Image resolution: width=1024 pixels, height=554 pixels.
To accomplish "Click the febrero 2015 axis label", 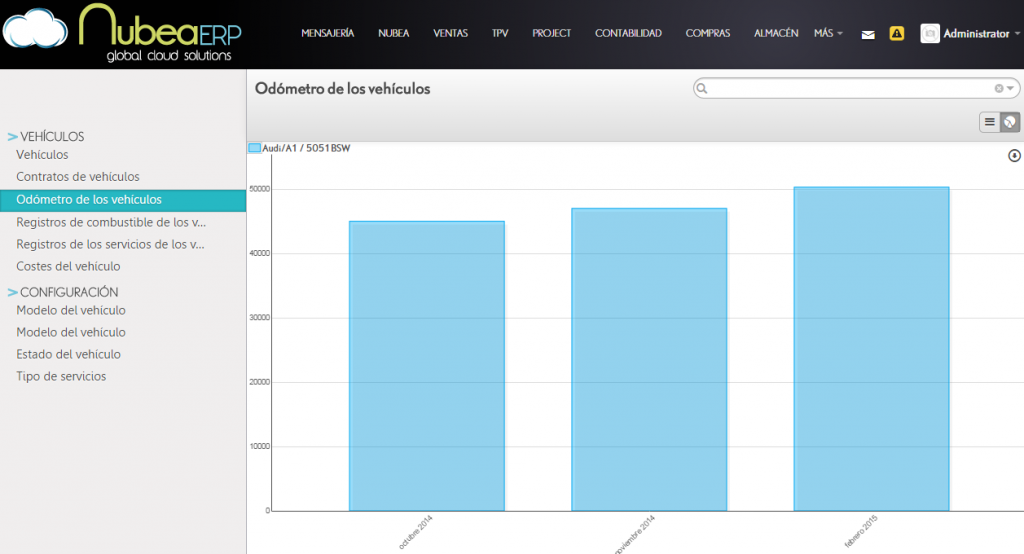I will (x=861, y=531).
